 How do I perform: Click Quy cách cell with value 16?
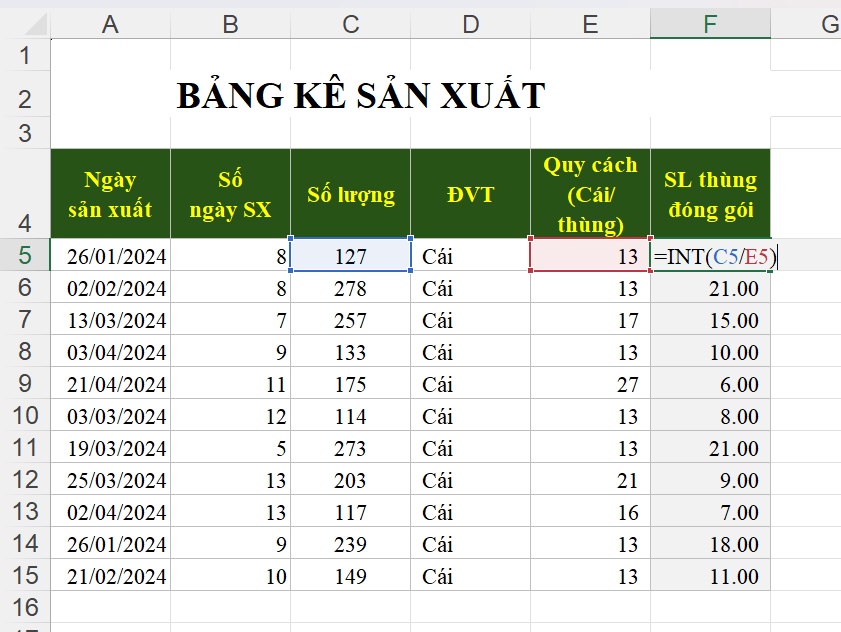(591, 511)
